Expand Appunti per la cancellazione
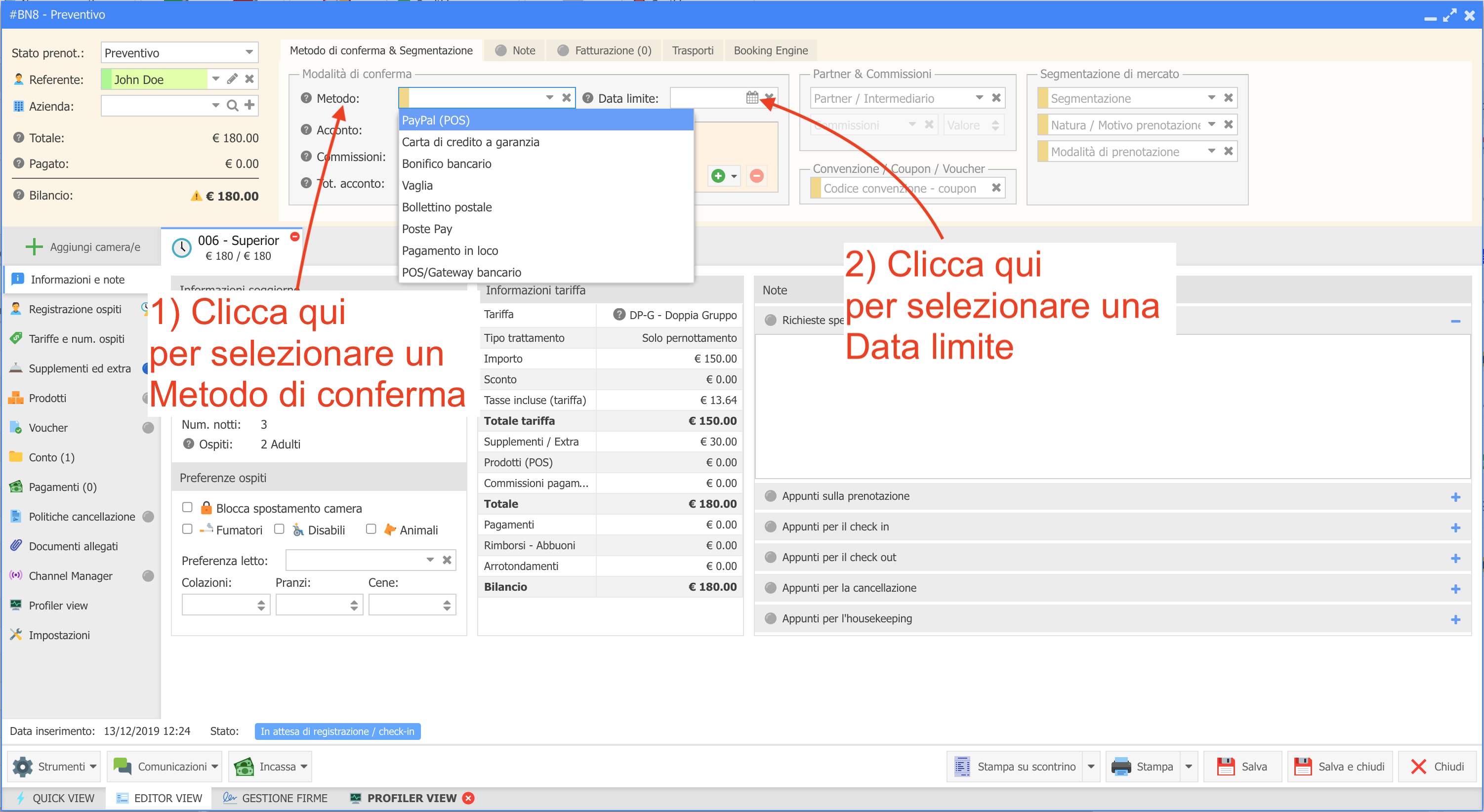This screenshot has width=1484, height=812. coord(1455,589)
